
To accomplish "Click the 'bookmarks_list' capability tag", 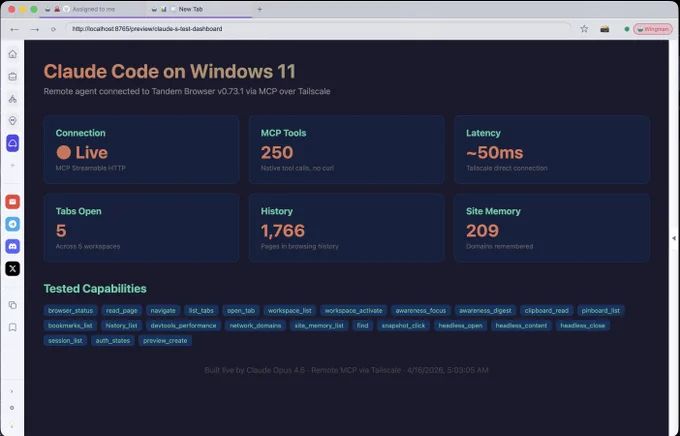I will tap(70, 325).
